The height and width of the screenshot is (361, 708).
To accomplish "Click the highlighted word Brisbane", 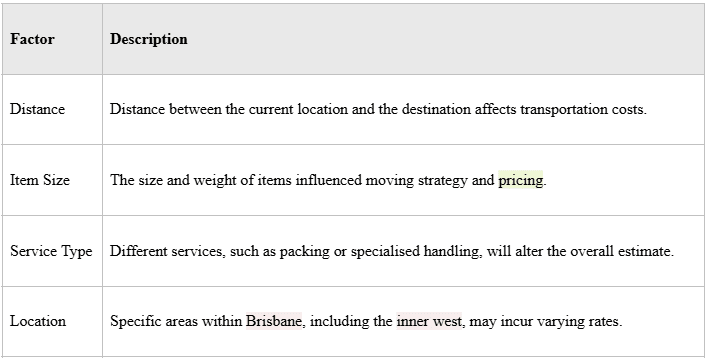I will [x=274, y=321].
